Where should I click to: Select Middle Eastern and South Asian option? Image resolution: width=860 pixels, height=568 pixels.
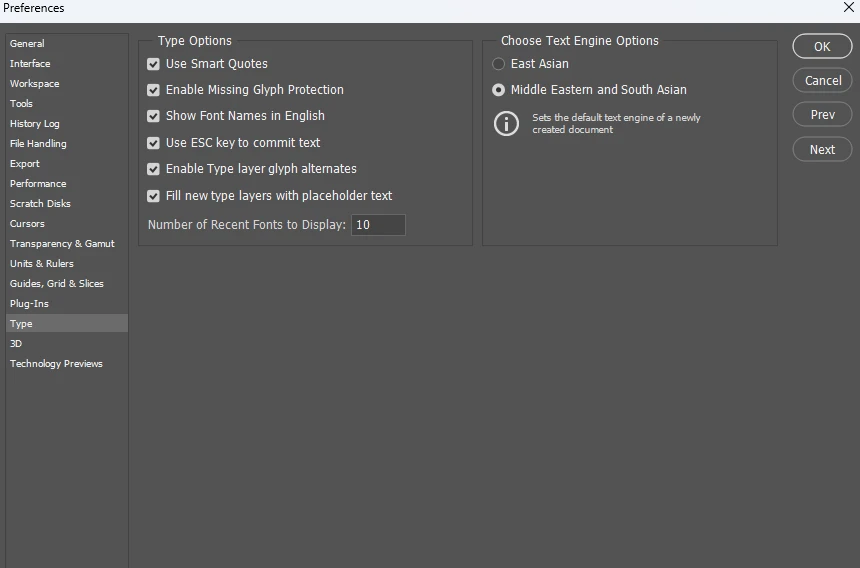click(498, 90)
